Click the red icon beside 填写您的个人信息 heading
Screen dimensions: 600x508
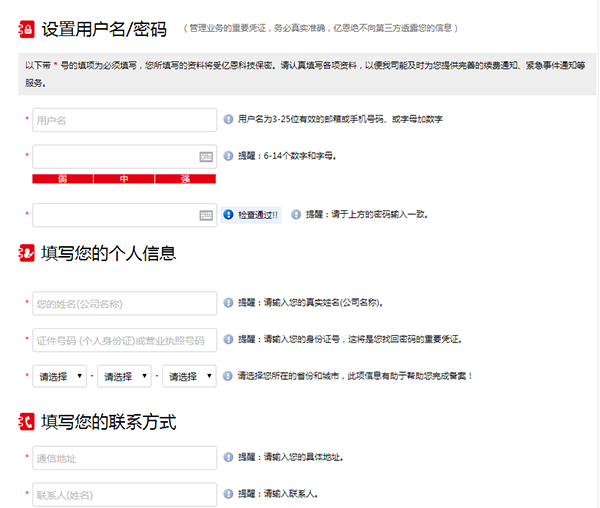pos(26,254)
